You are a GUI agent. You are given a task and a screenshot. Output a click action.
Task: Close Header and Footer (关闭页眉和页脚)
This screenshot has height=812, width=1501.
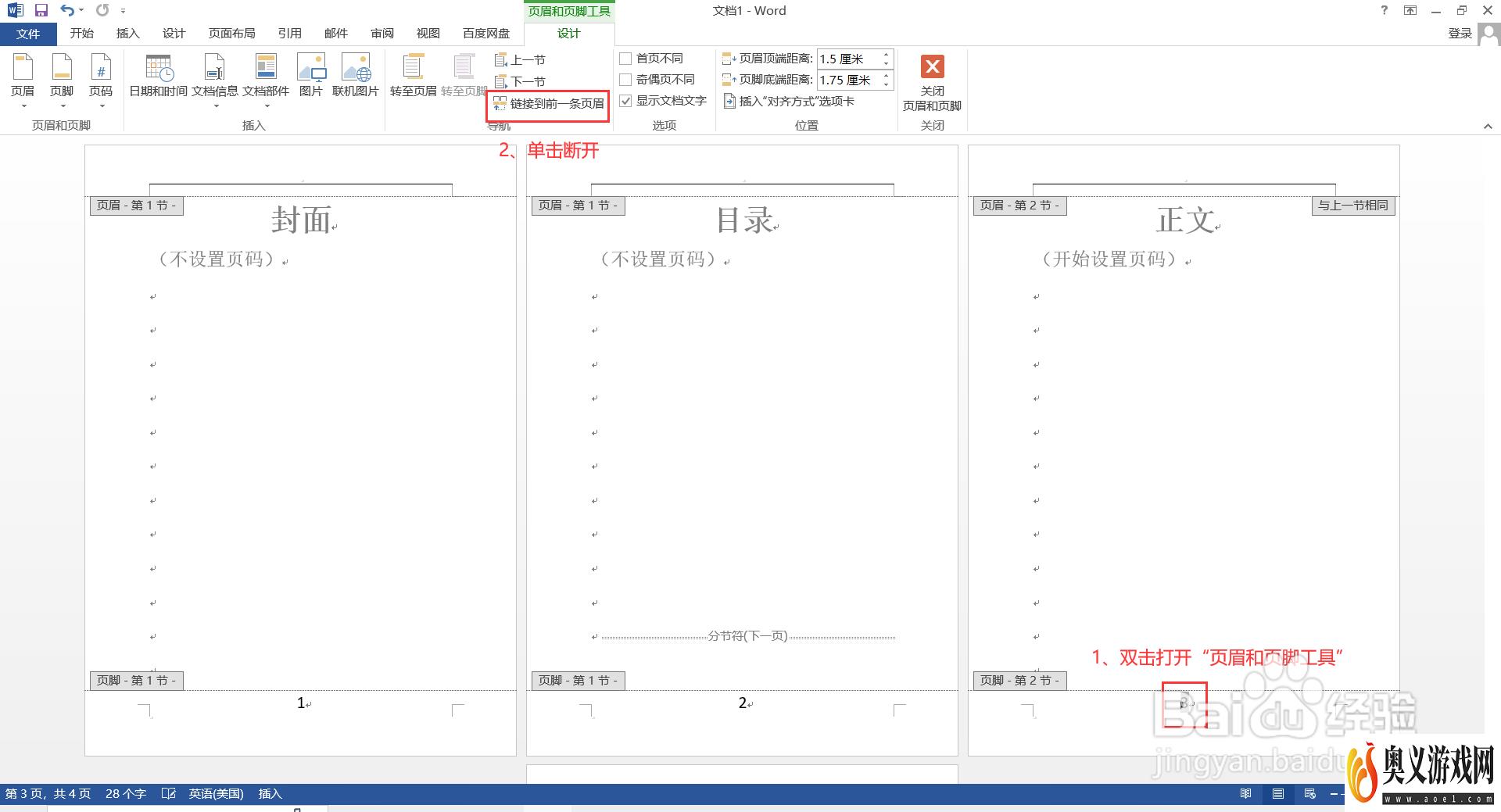[932, 84]
